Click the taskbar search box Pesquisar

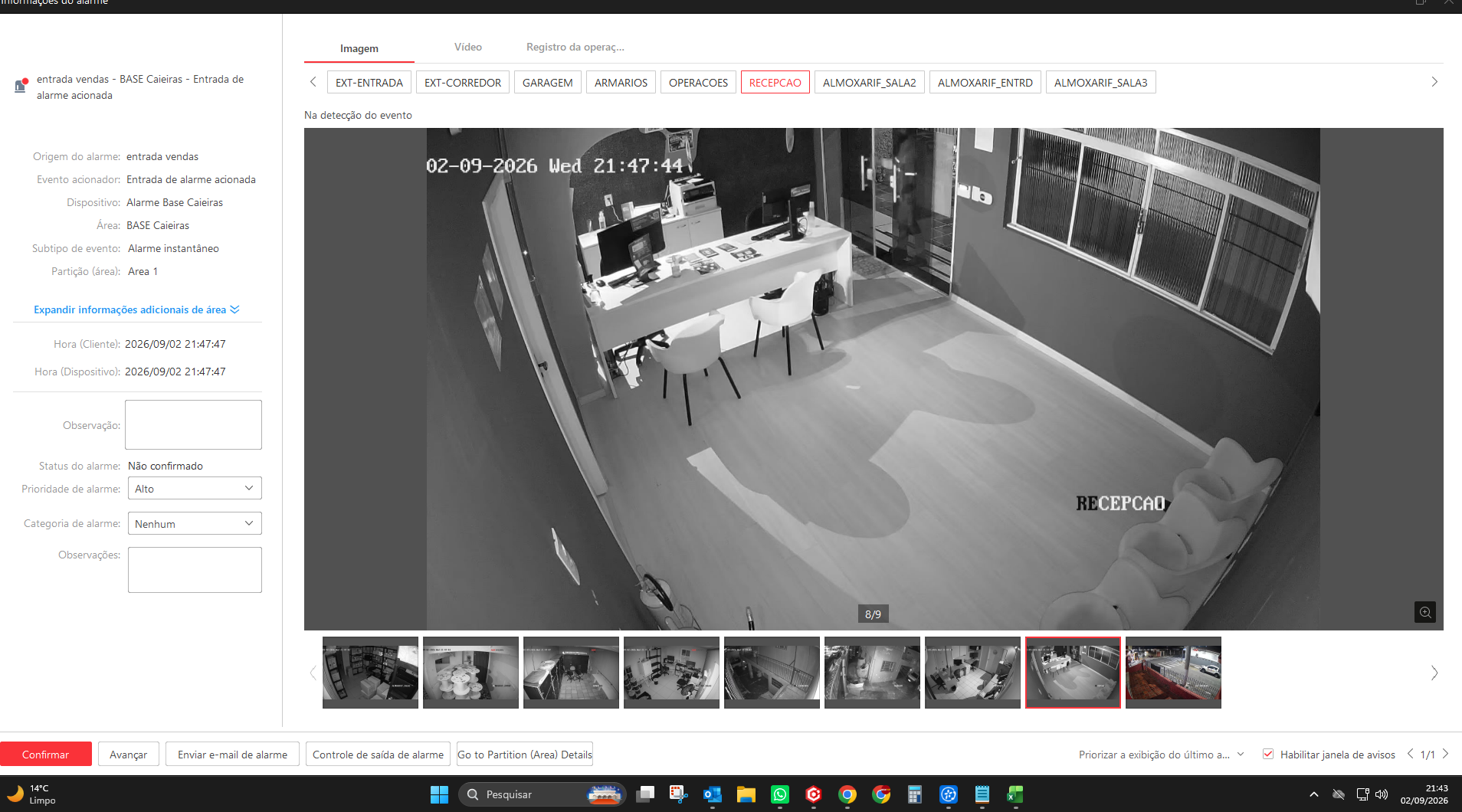point(543,794)
